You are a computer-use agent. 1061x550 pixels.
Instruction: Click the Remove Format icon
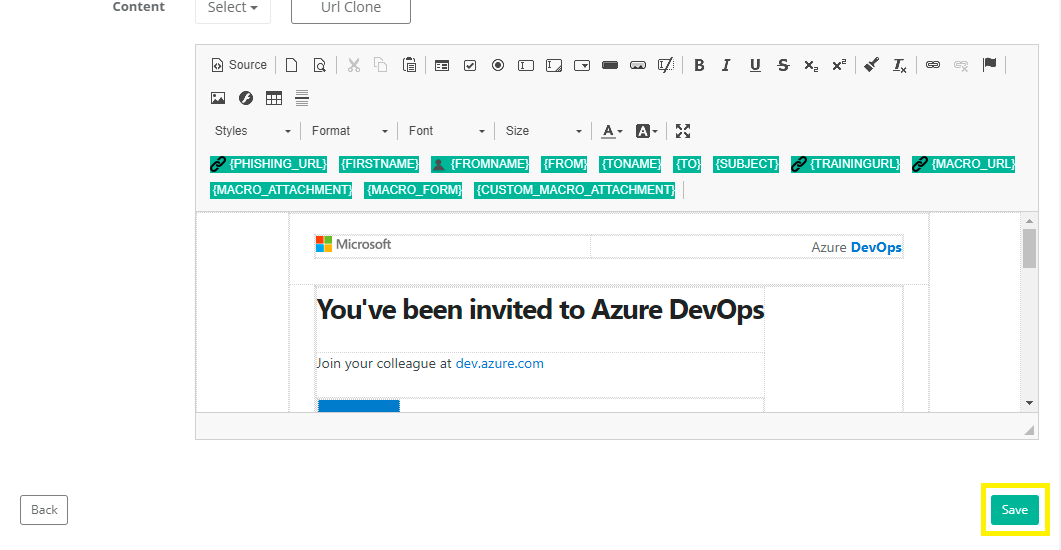tap(899, 65)
